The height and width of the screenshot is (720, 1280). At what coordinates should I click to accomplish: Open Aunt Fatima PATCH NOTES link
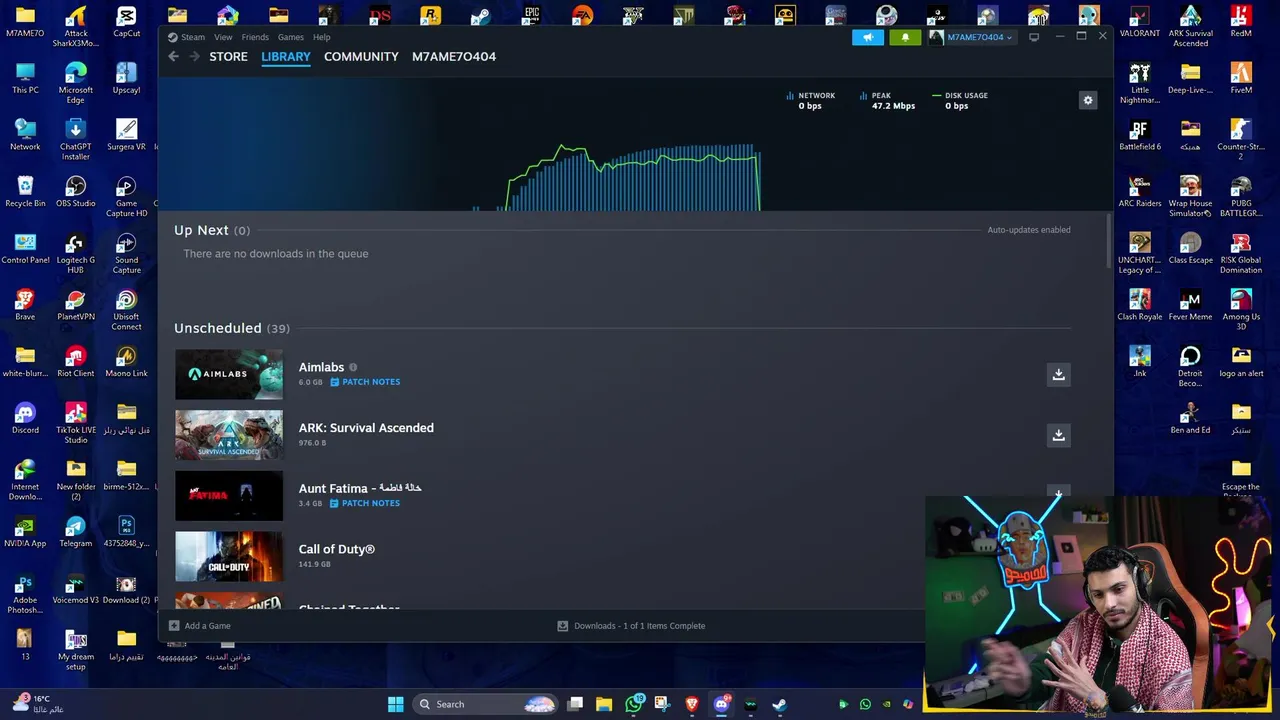365,503
